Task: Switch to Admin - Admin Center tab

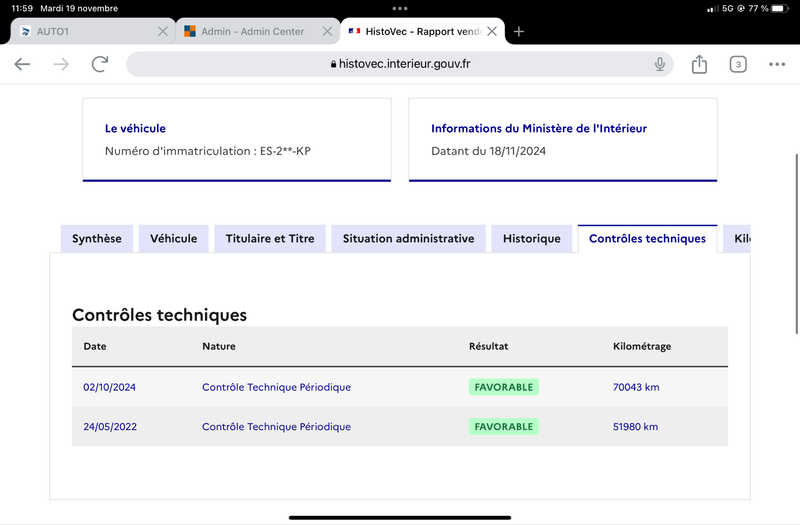Action: pyautogui.click(x=258, y=32)
